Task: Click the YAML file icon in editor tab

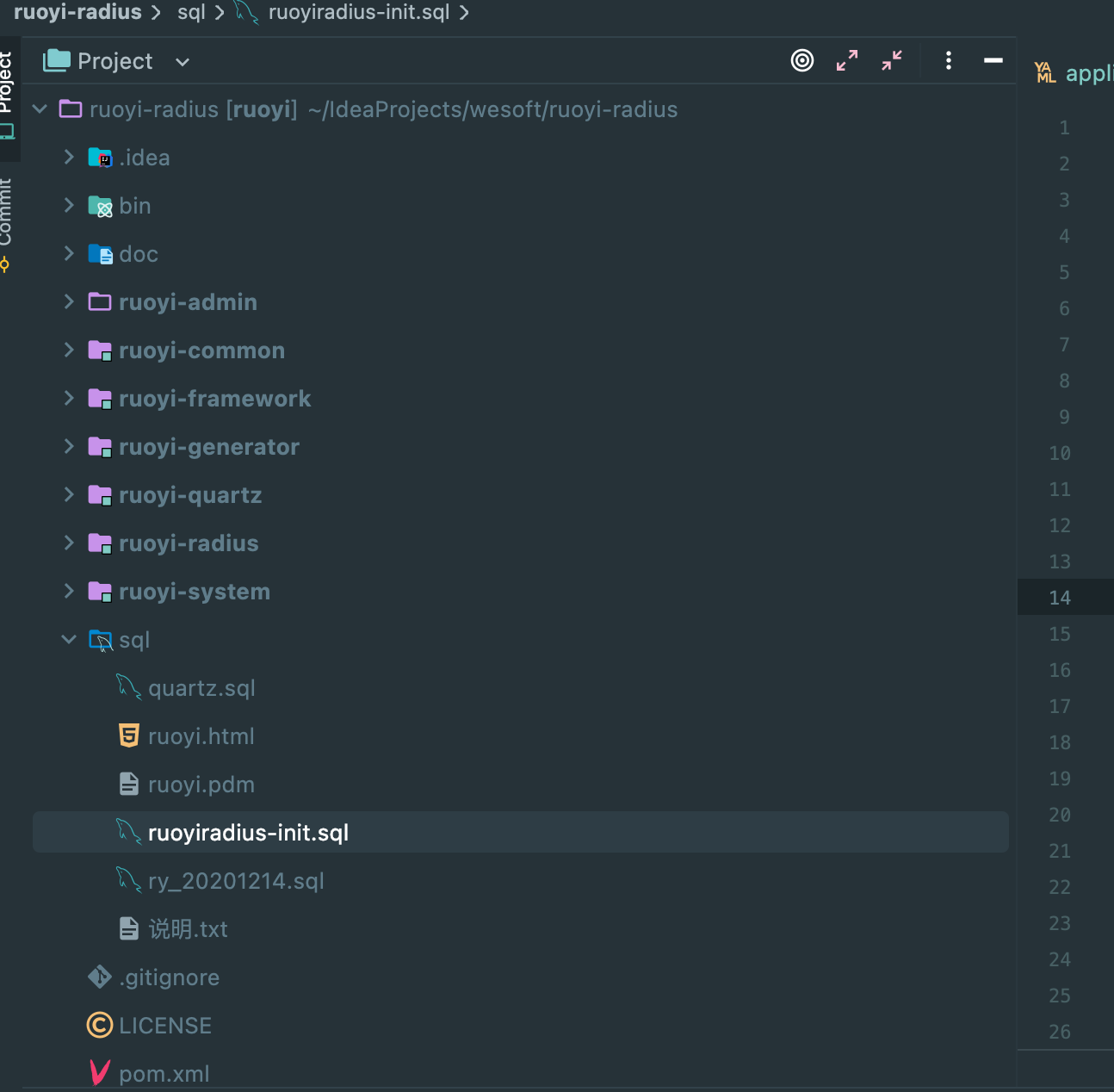Action: click(x=1045, y=73)
